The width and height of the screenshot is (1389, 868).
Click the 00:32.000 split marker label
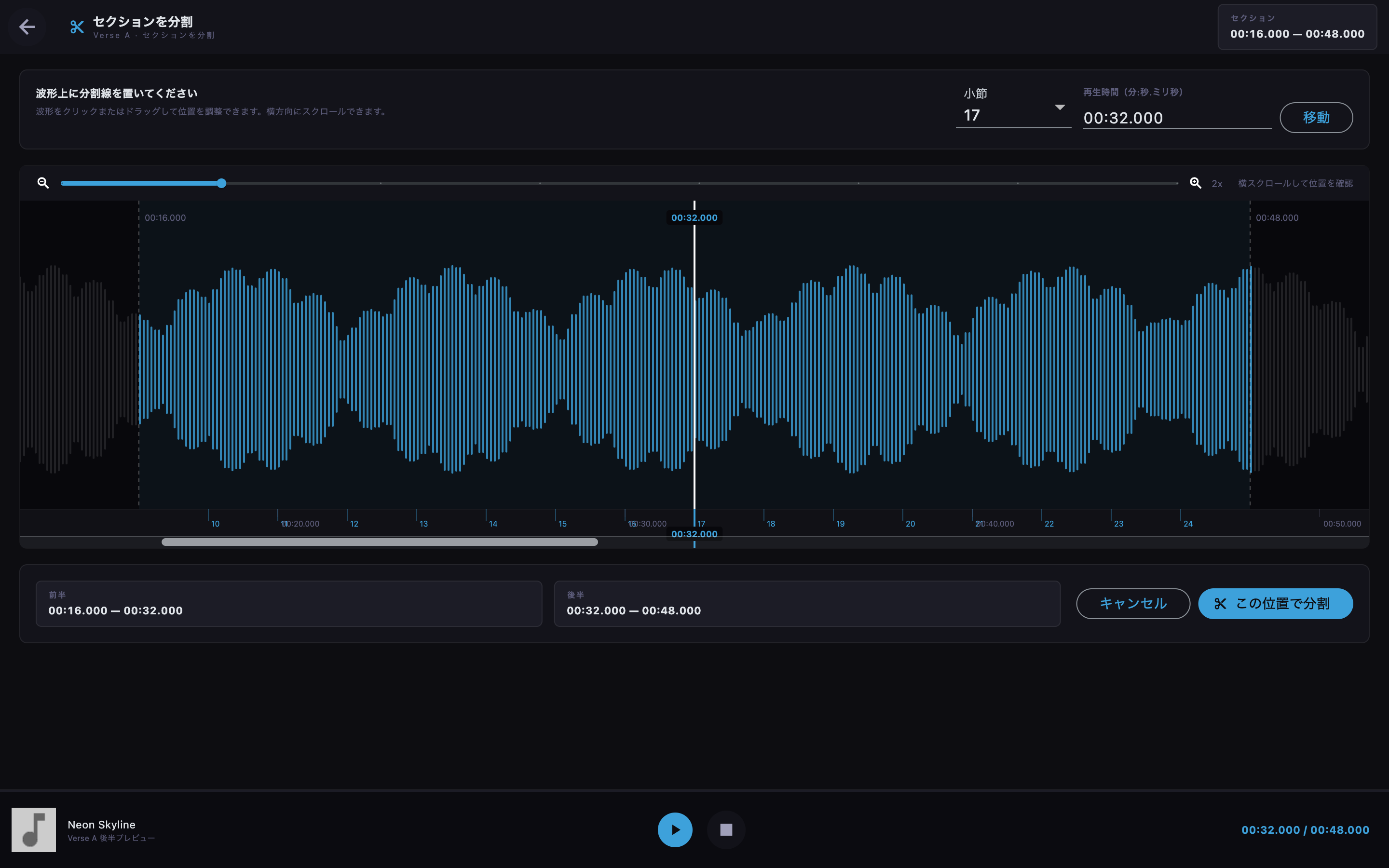click(x=694, y=217)
